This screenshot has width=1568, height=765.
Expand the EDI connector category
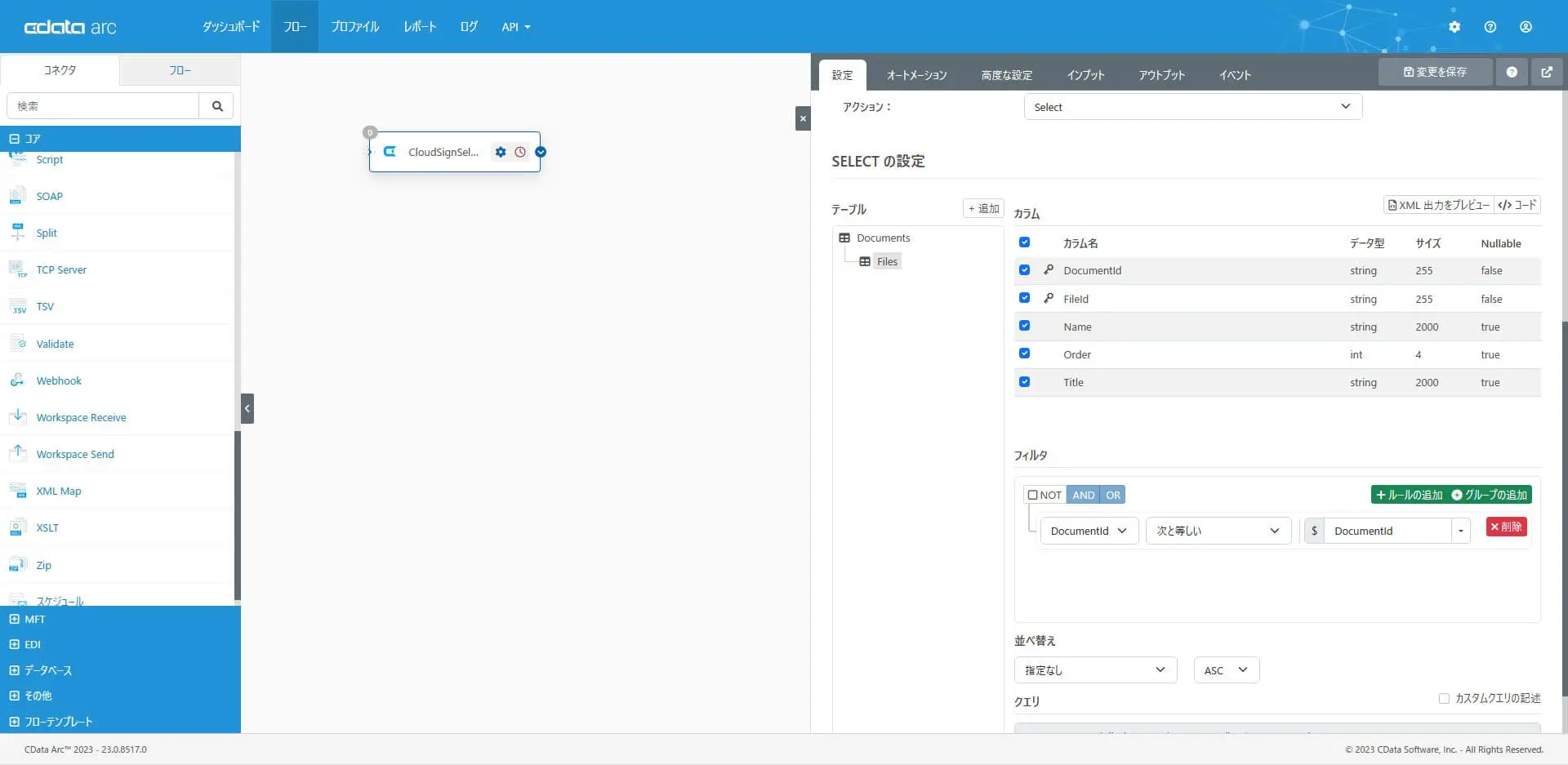click(120, 644)
